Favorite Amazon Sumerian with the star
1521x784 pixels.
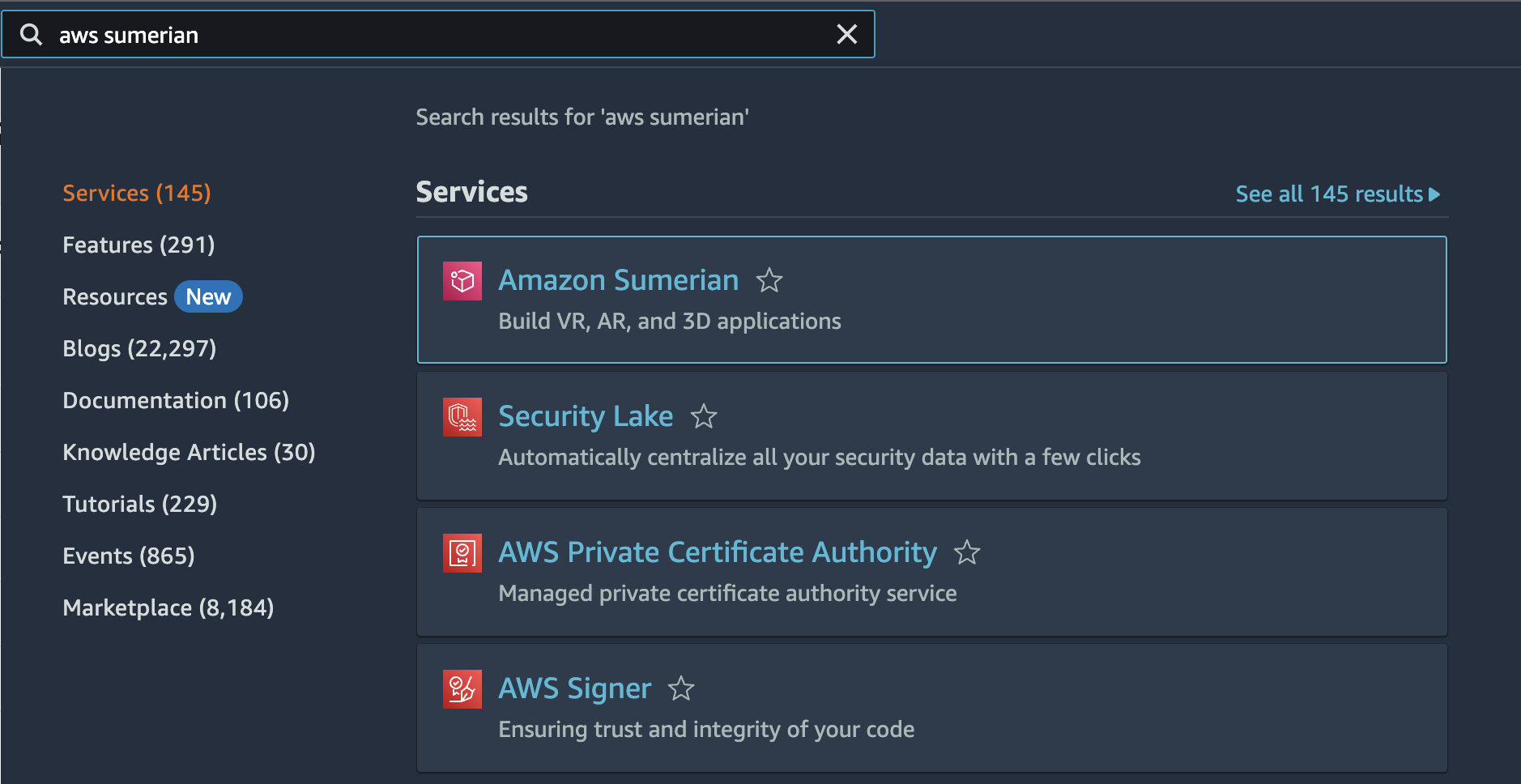769,280
